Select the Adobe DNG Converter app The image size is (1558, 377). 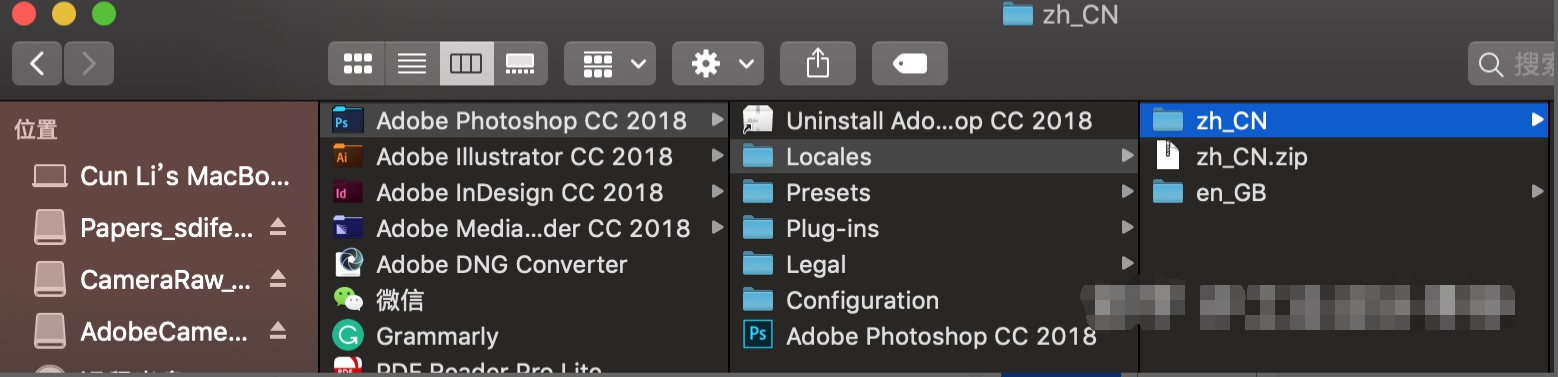[x=524, y=265]
